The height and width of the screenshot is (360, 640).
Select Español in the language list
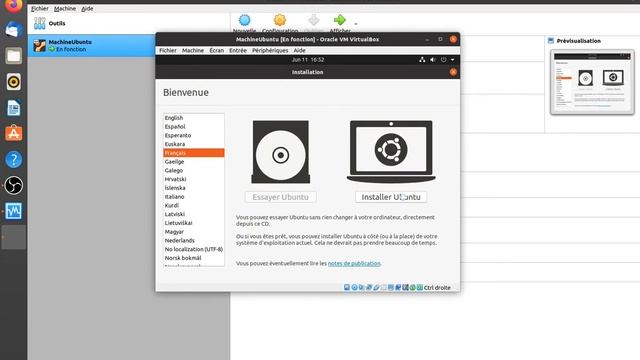[x=193, y=127]
